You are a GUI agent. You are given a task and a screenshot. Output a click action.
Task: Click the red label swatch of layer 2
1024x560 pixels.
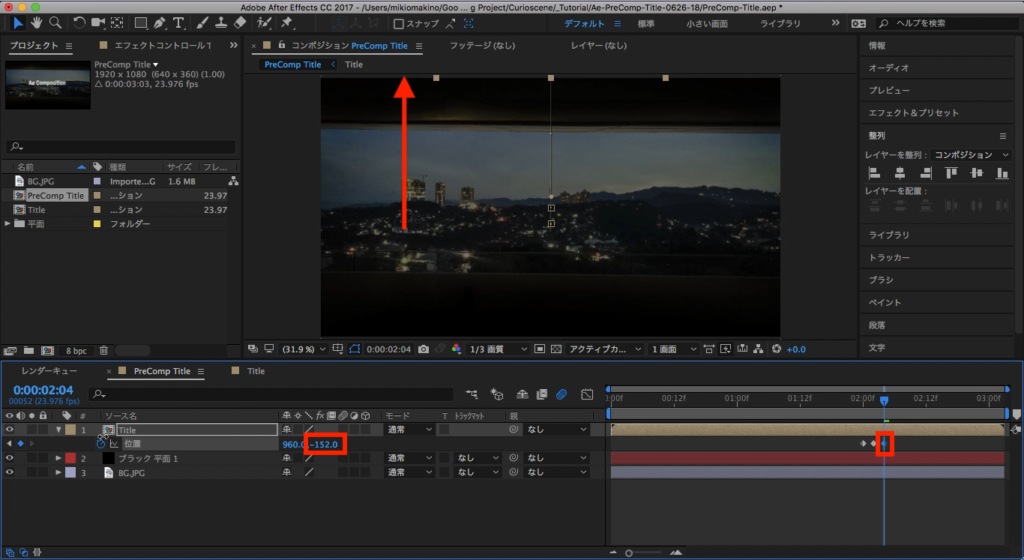pos(71,458)
